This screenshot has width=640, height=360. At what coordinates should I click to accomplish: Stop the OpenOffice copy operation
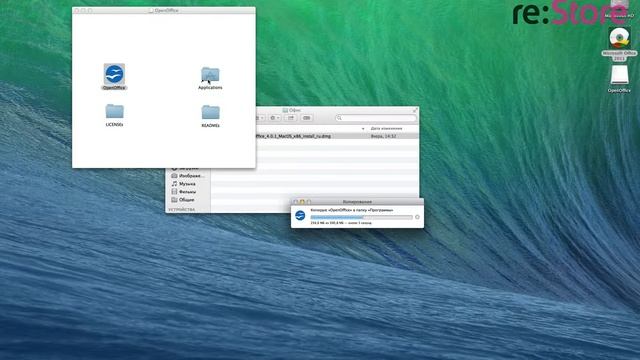click(417, 217)
